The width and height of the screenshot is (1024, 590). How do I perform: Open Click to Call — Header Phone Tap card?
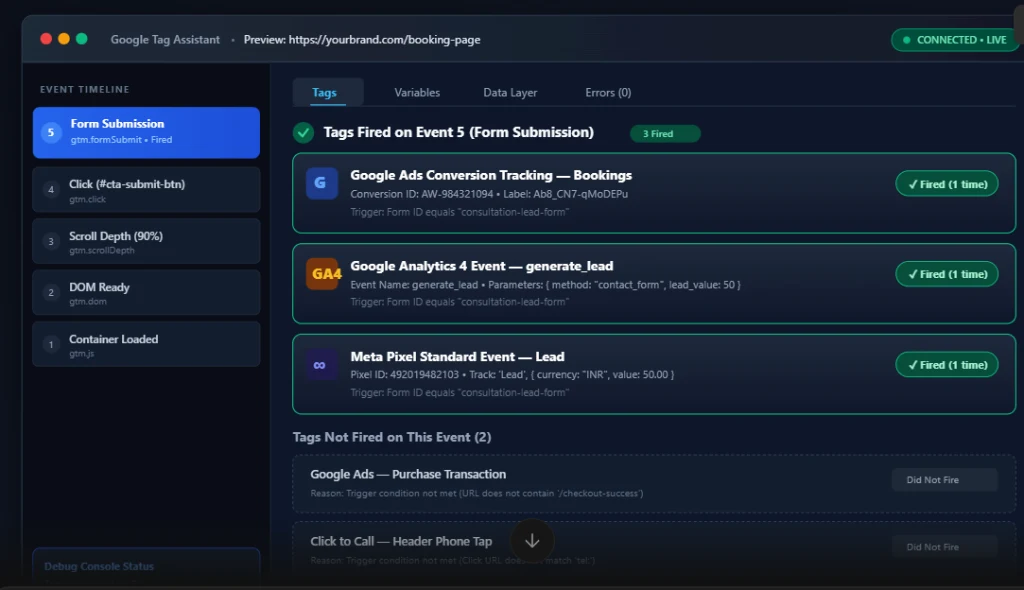654,548
